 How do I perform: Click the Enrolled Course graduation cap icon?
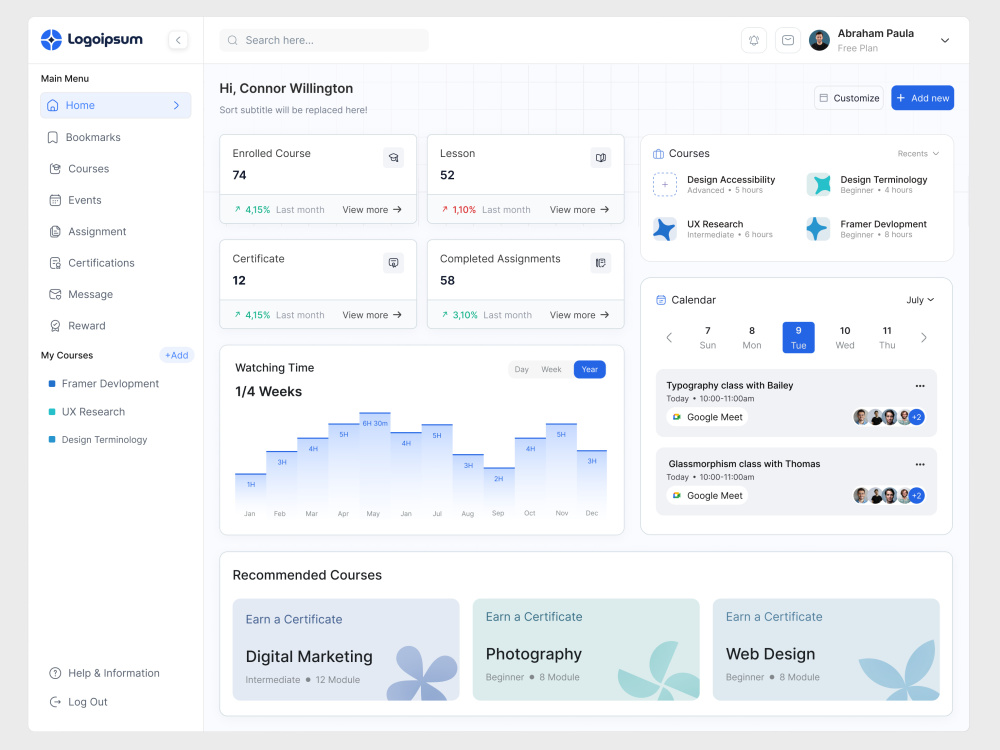point(393,158)
